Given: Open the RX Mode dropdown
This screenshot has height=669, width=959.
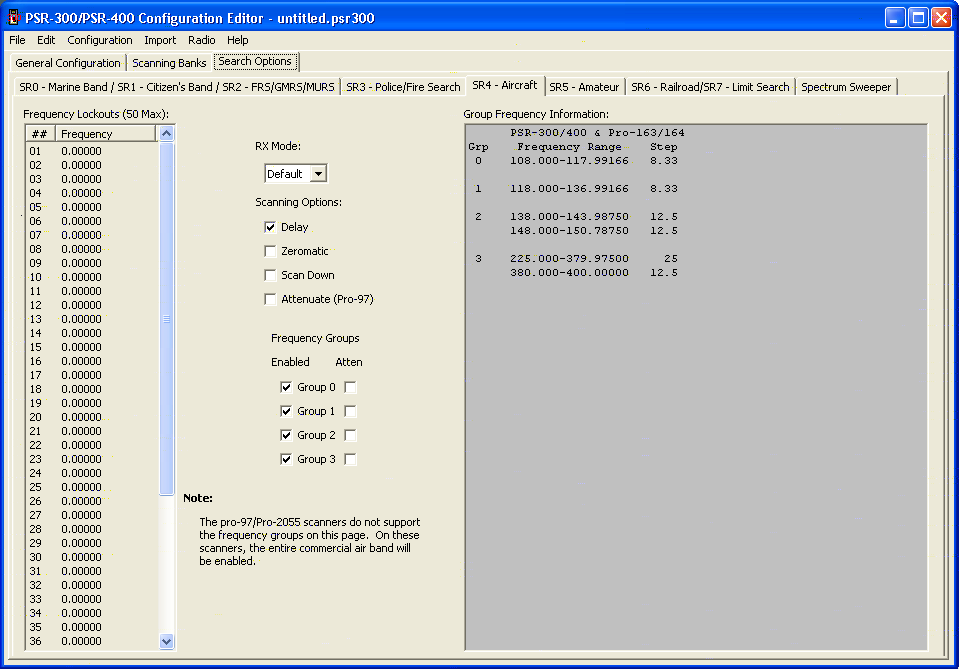Looking at the screenshot, I should point(318,174).
